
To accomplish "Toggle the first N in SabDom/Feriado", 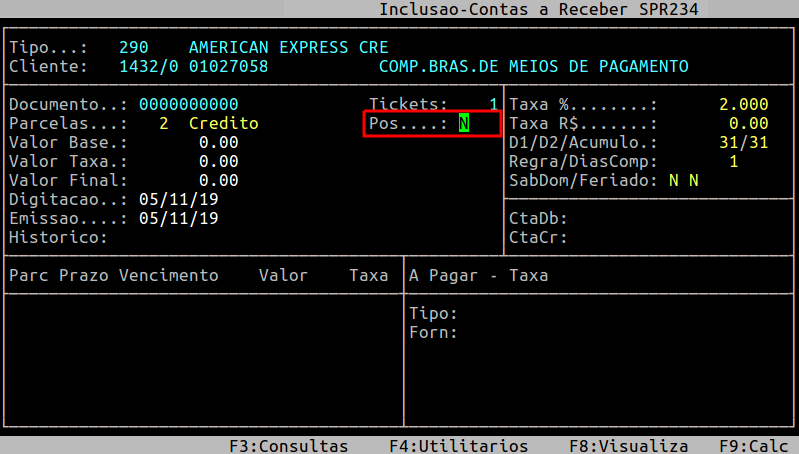I will pyautogui.click(x=674, y=181).
